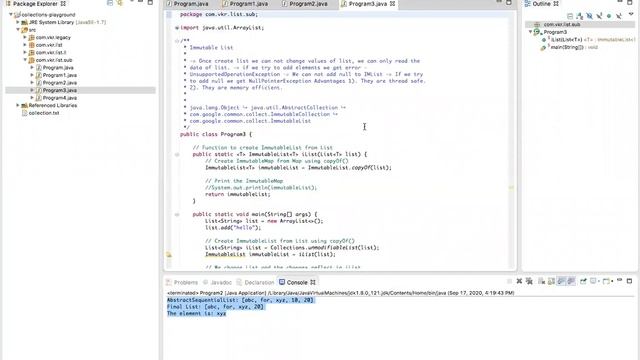Click the warning marker beside ImmutableList line
The image size is (640, 360).
[x=169, y=255]
